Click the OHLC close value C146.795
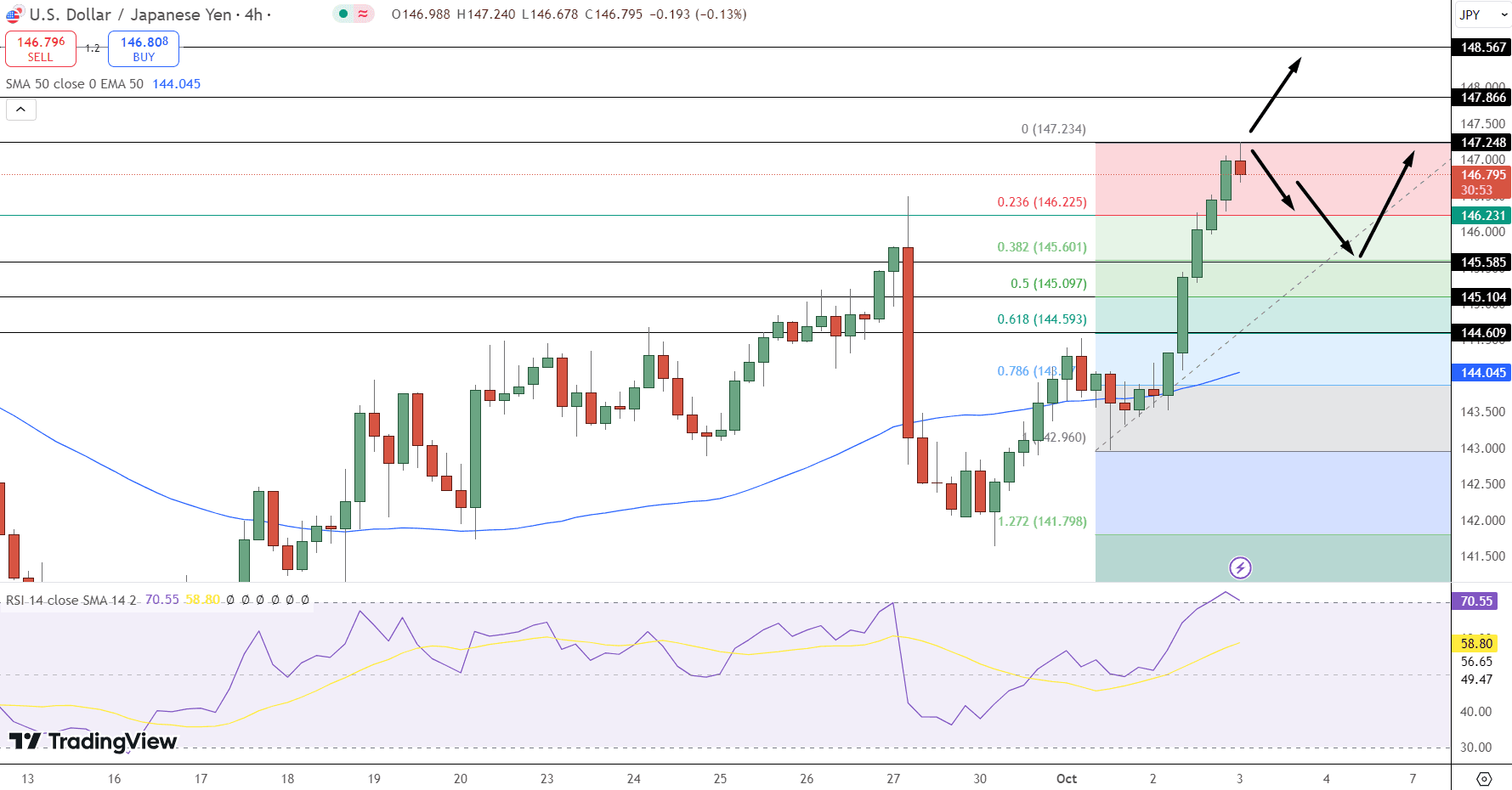The width and height of the screenshot is (1512, 790). click(x=614, y=14)
